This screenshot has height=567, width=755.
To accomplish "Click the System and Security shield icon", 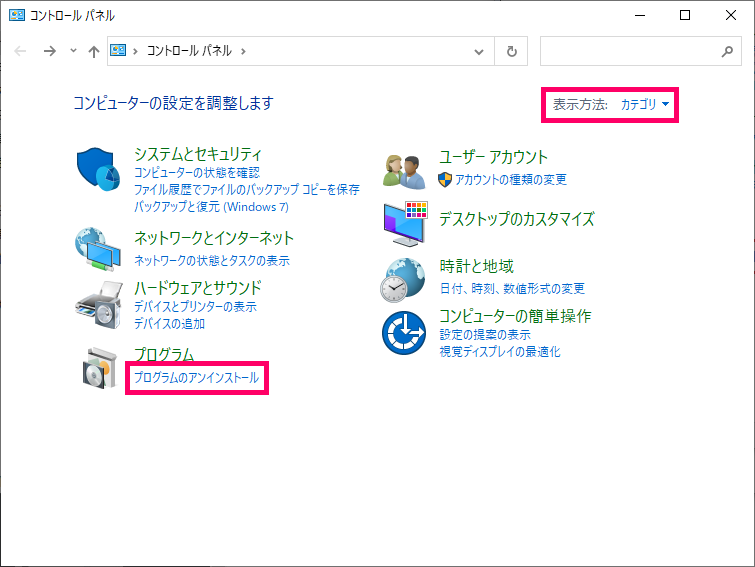I will click(x=98, y=169).
